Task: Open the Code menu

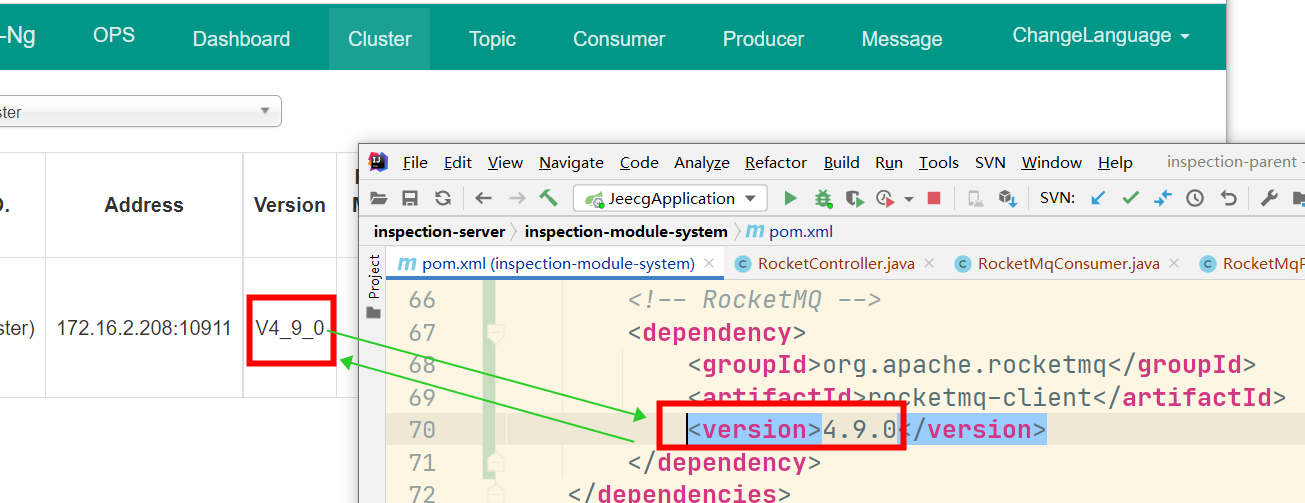Action: point(639,162)
